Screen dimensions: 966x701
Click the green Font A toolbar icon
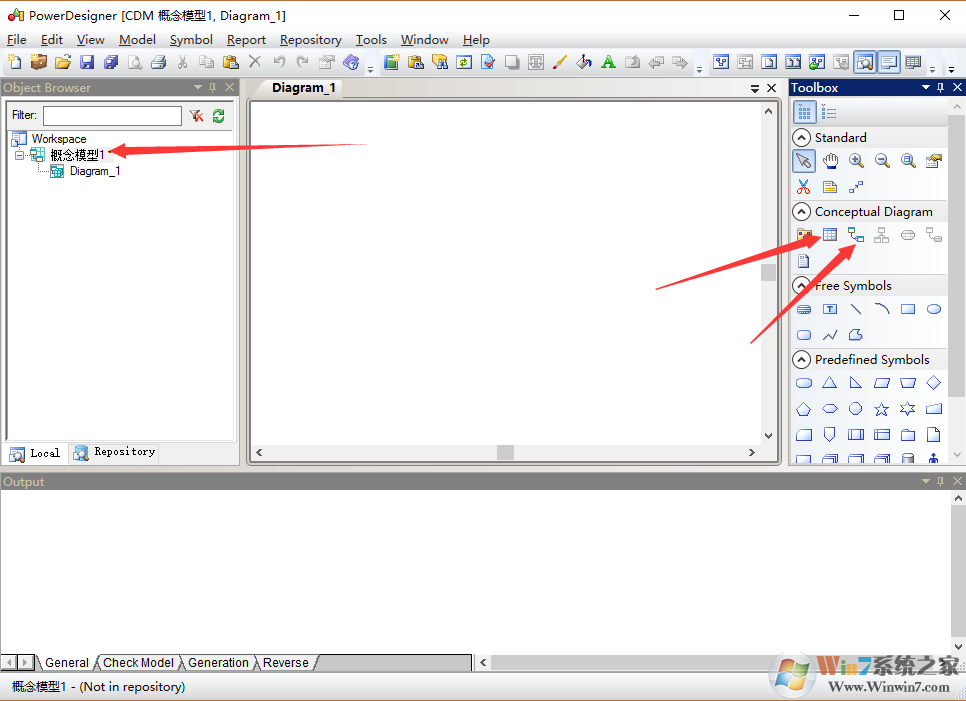[608, 62]
